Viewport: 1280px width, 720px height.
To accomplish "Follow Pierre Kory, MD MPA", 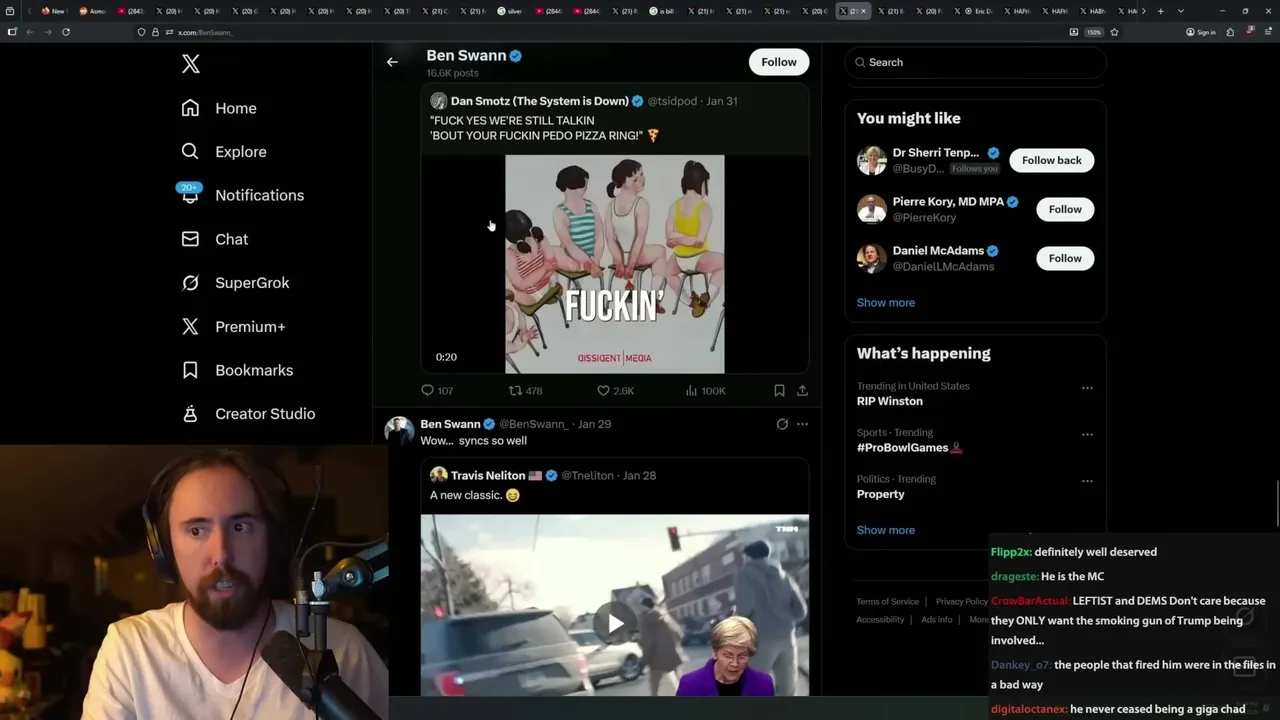I will [1065, 209].
